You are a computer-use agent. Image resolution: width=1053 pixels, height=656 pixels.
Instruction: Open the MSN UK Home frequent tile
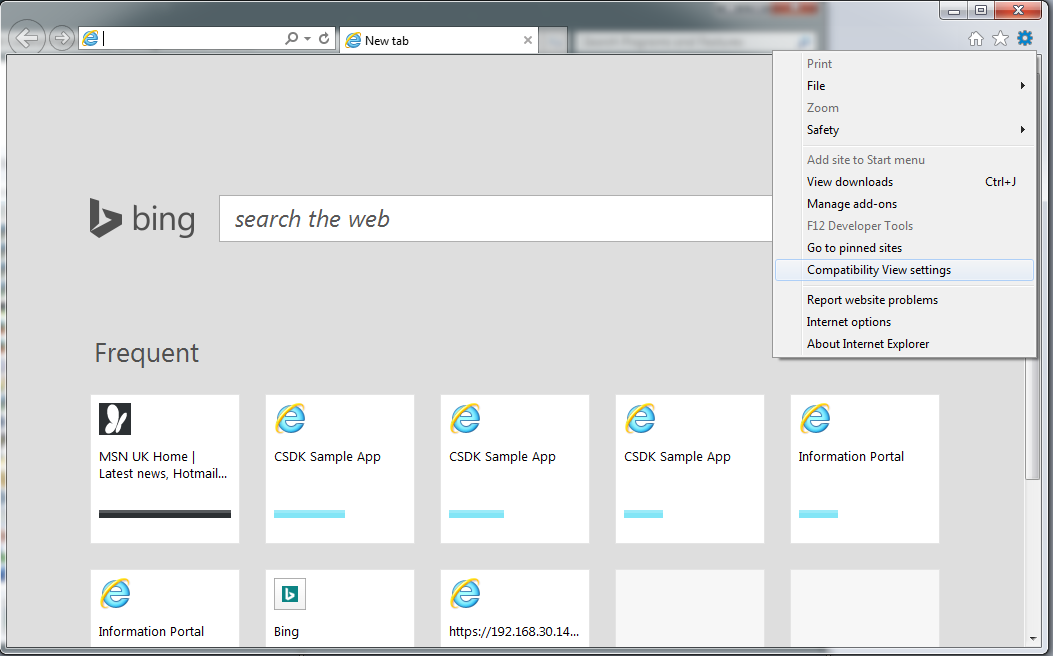click(165, 469)
